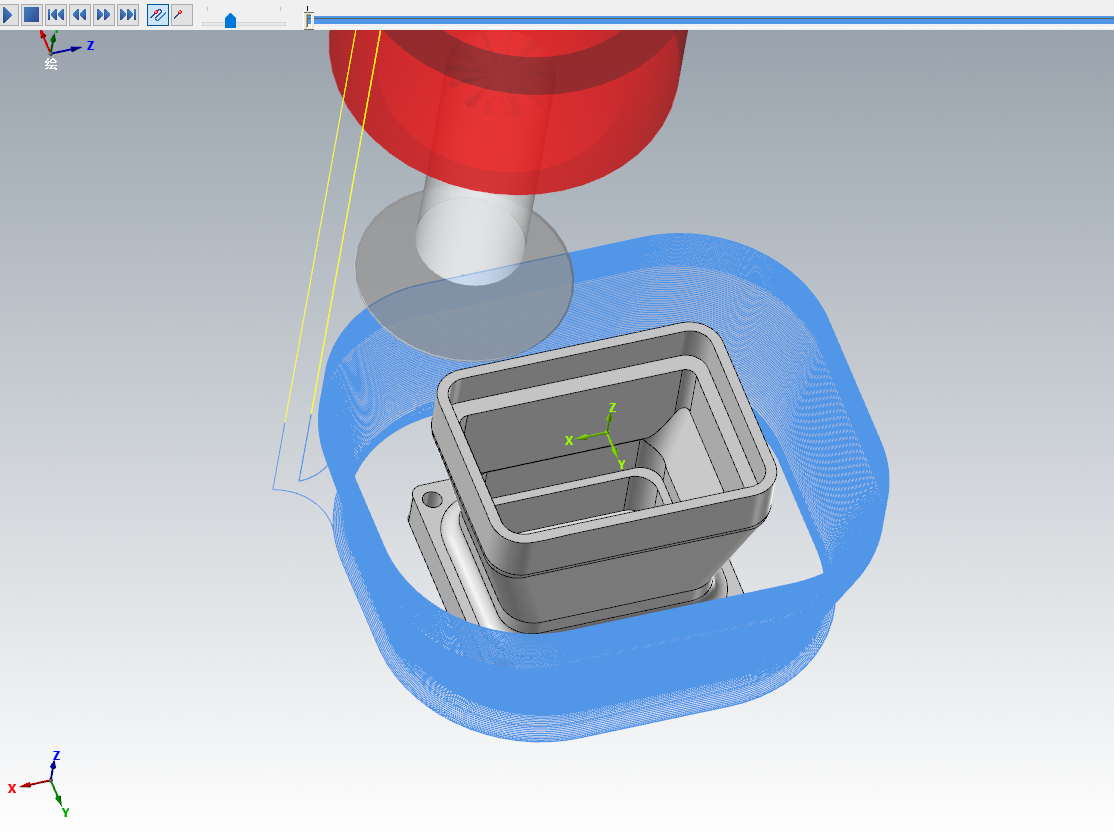Toggle the trace mode button
Image resolution: width=1114 pixels, height=835 pixels.
[158, 15]
